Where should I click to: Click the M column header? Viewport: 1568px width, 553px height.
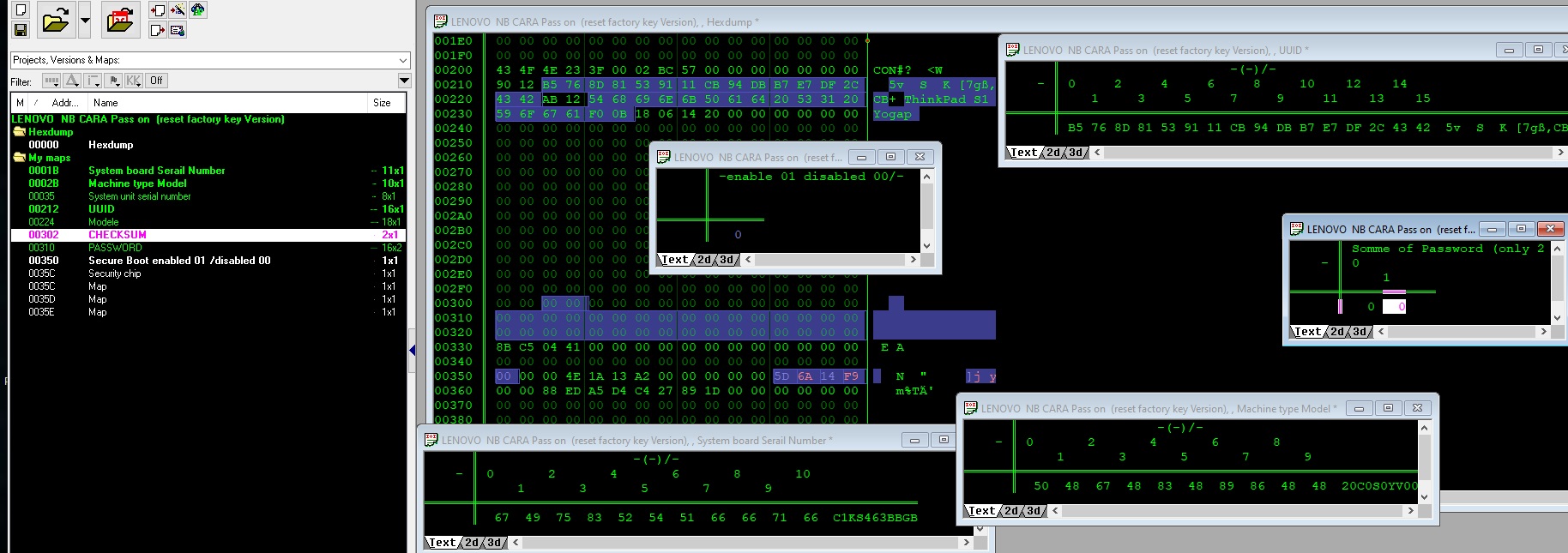(x=20, y=103)
